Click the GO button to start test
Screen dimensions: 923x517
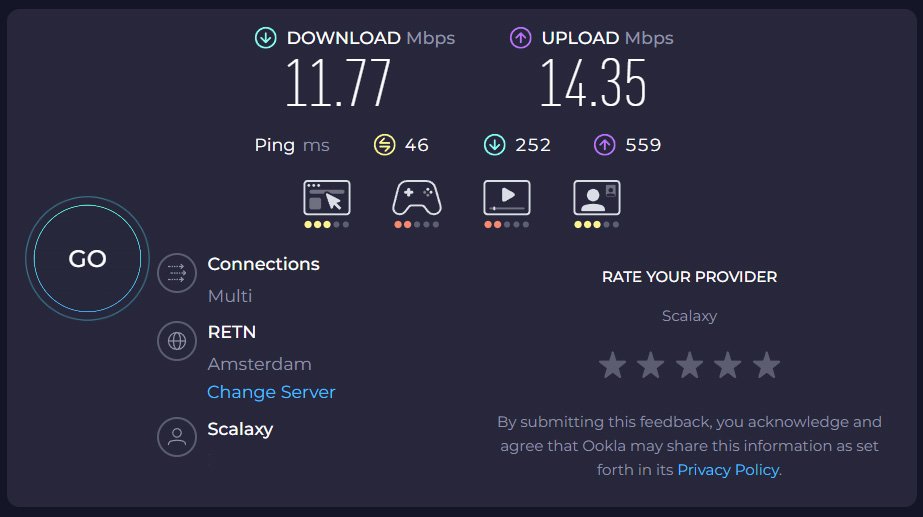click(87, 259)
